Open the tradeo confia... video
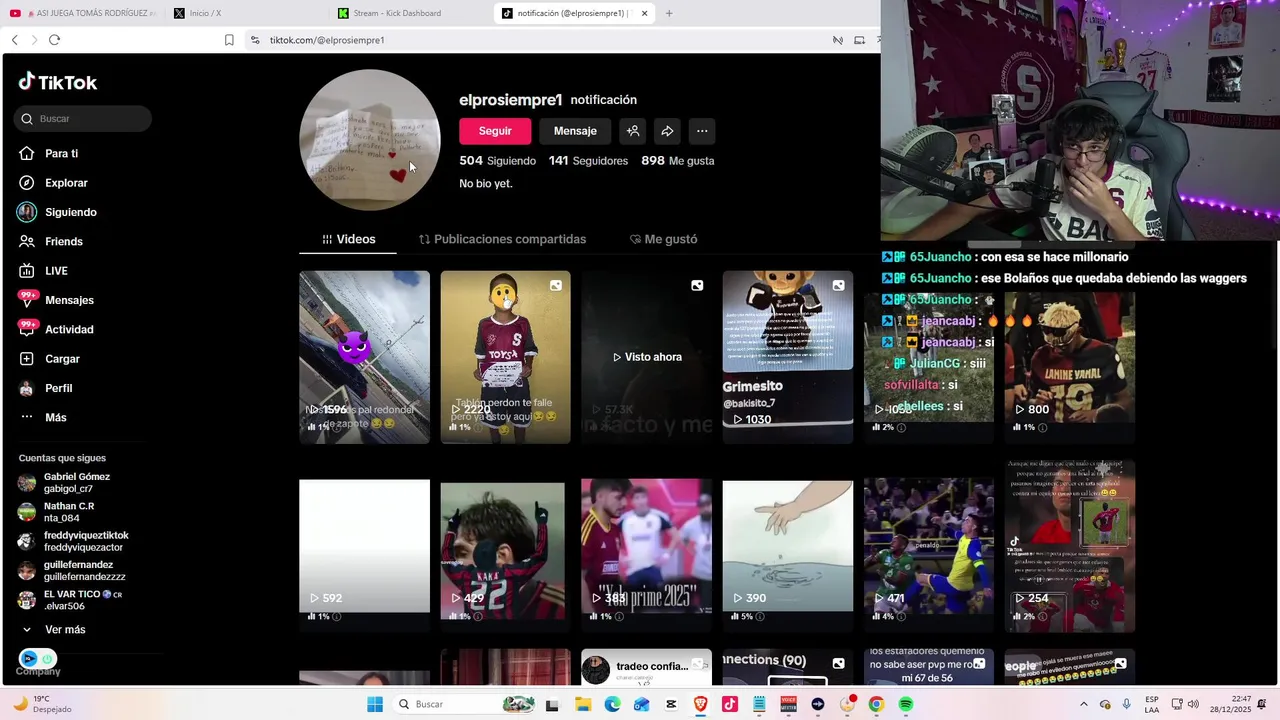This screenshot has width=1280, height=720. click(647, 668)
